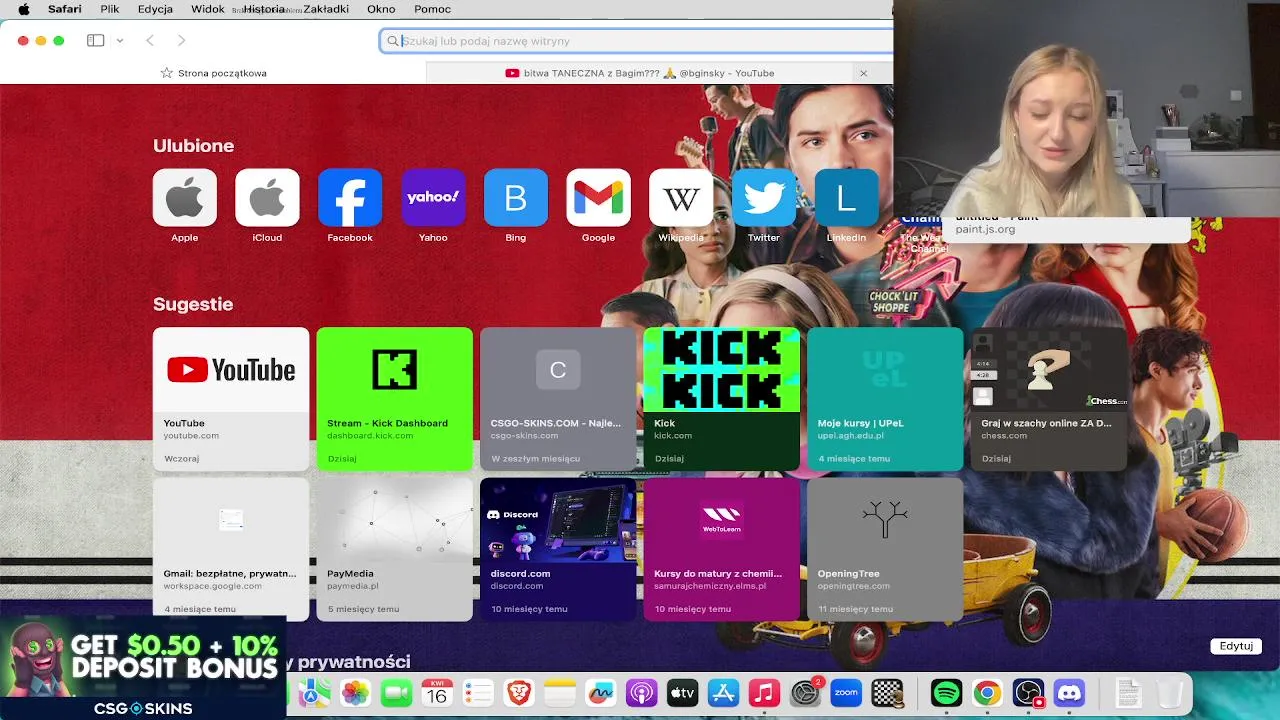Open the CSGO Skins deposit bonus banner
Viewport: 1280px width, 720px height.
pyautogui.click(x=143, y=668)
